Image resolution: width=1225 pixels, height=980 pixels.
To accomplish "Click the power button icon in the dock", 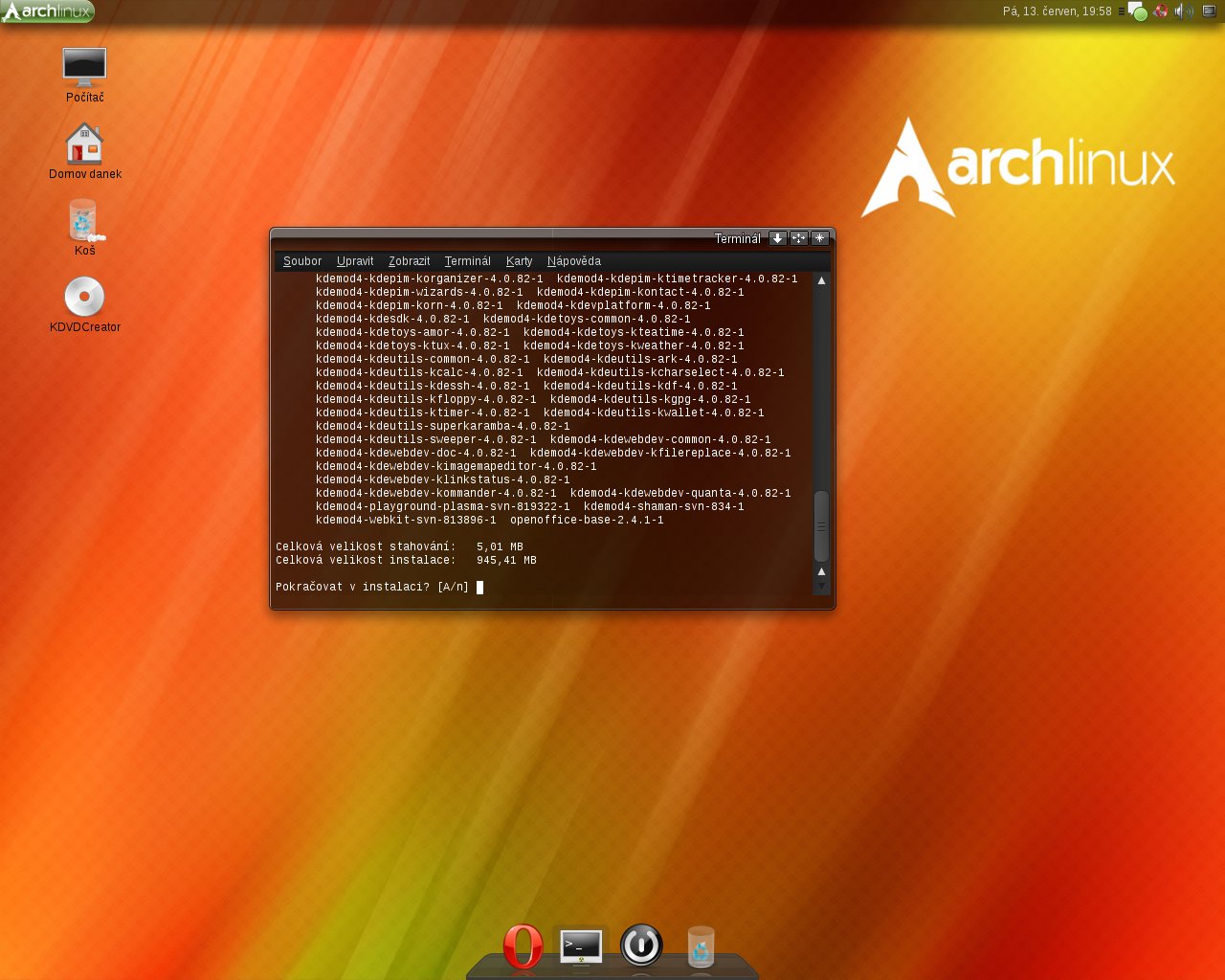I will click(x=641, y=946).
